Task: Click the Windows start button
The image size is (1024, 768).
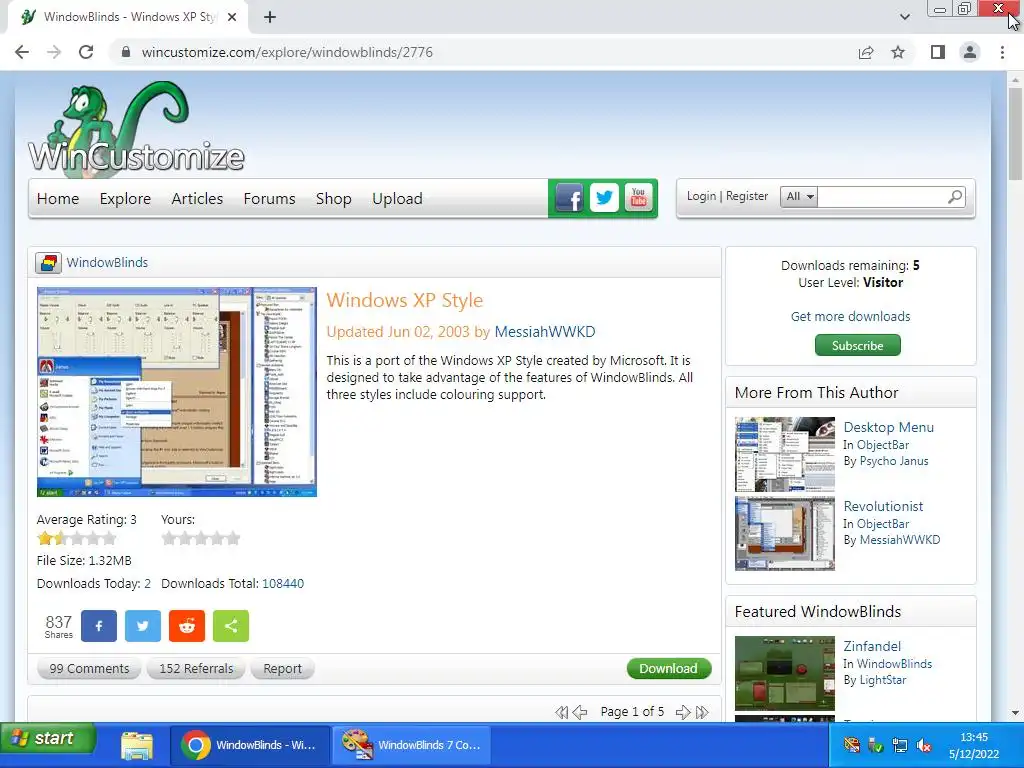Action: pyautogui.click(x=48, y=739)
